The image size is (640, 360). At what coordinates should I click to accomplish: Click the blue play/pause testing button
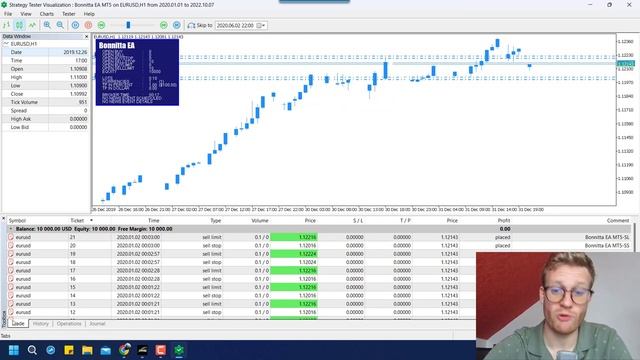76,25
